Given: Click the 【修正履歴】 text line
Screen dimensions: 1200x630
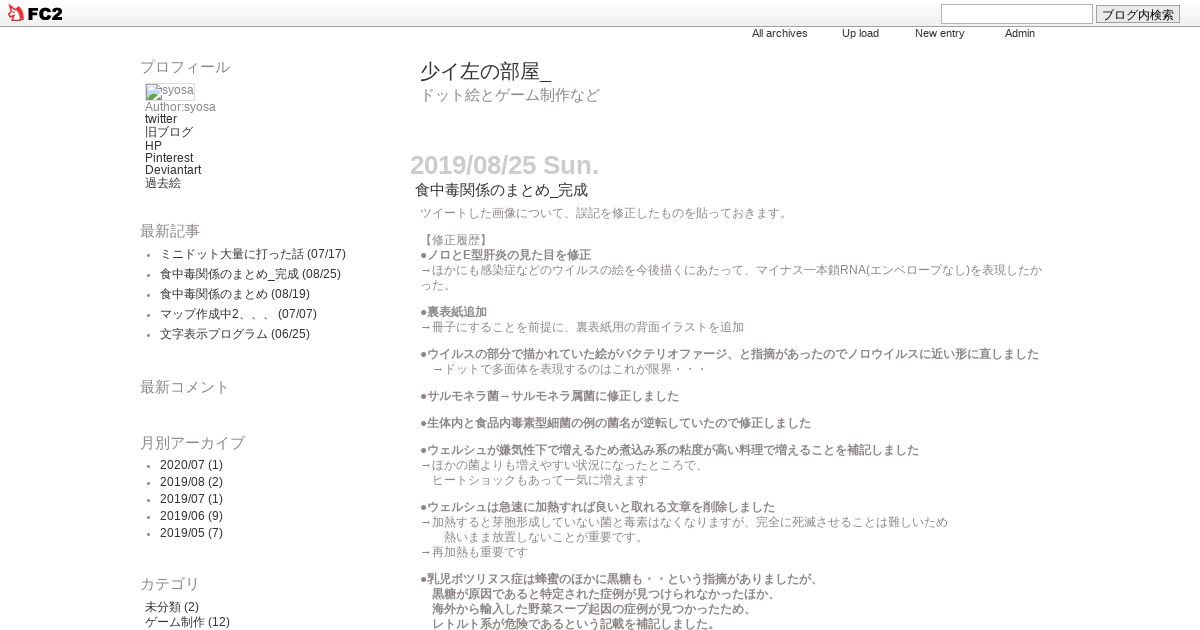Looking at the screenshot, I should point(455,240).
